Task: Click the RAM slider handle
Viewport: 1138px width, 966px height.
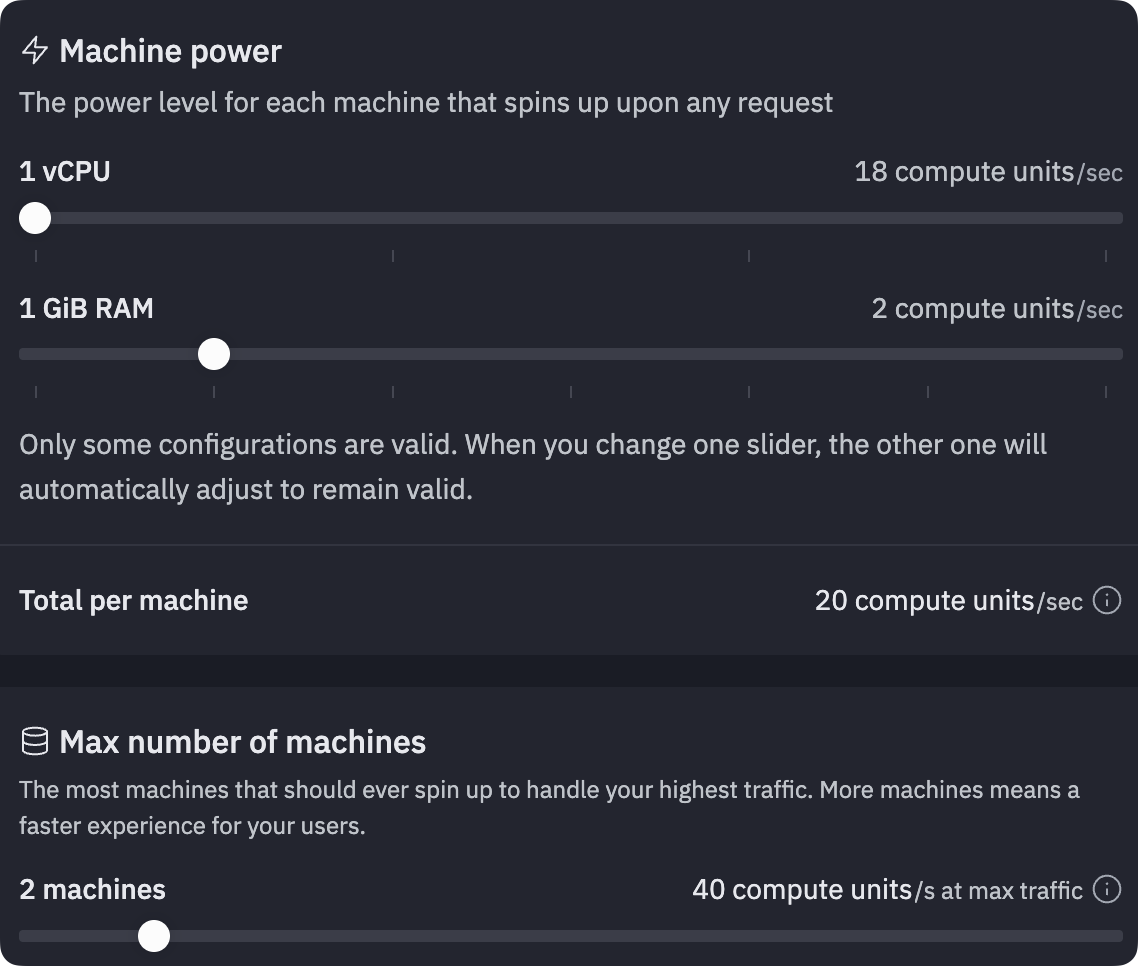Action: click(214, 353)
